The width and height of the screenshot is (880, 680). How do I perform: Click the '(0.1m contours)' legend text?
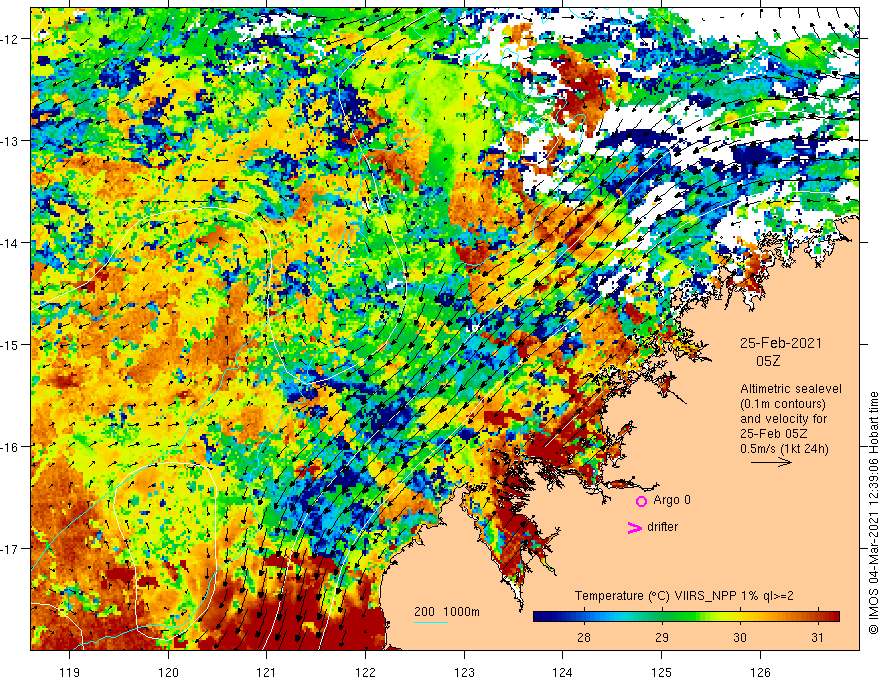tap(783, 404)
